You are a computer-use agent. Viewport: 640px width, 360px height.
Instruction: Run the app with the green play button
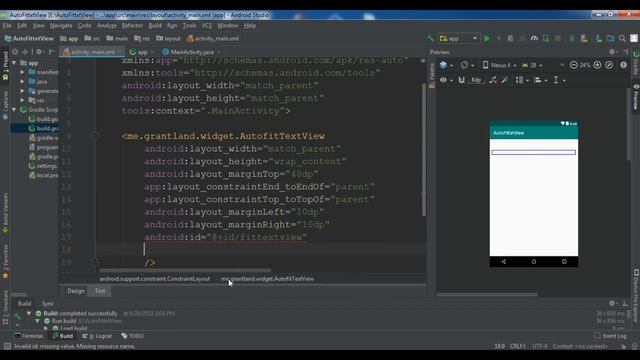click(x=487, y=38)
